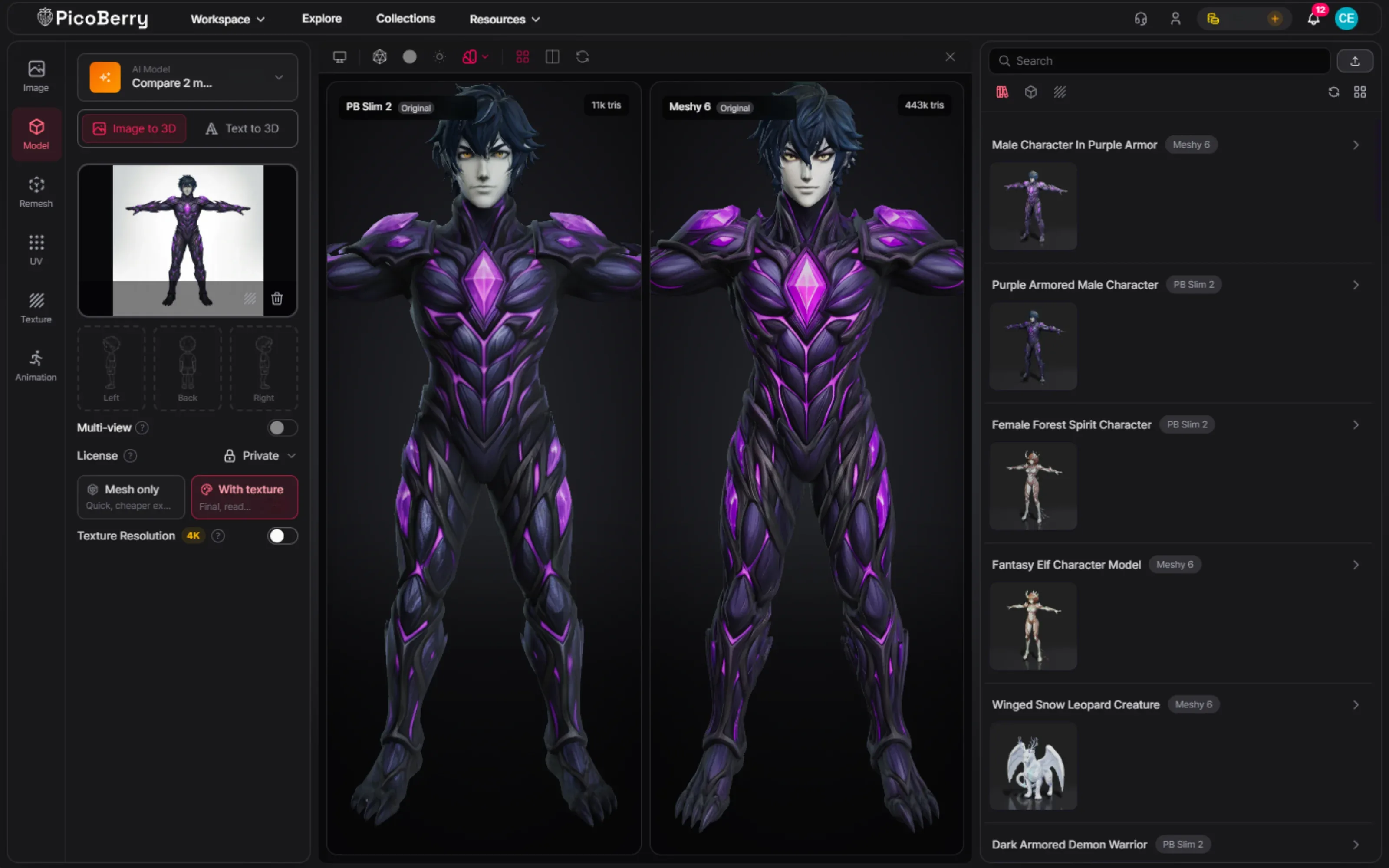1389x868 pixels.
Task: Open Purple Armored Male Character thumbnail
Action: click(1033, 346)
